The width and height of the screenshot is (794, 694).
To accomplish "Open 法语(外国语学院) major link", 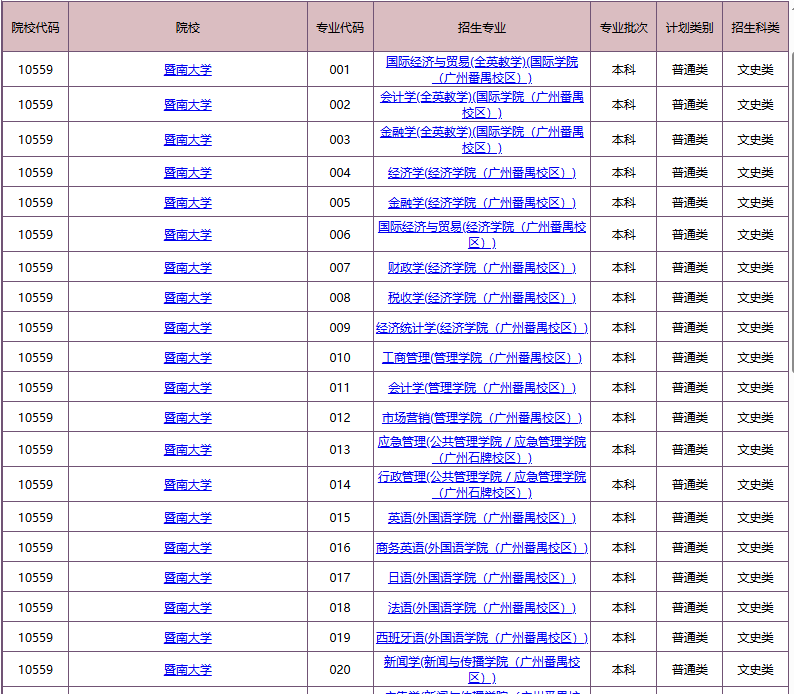I will (482, 607).
